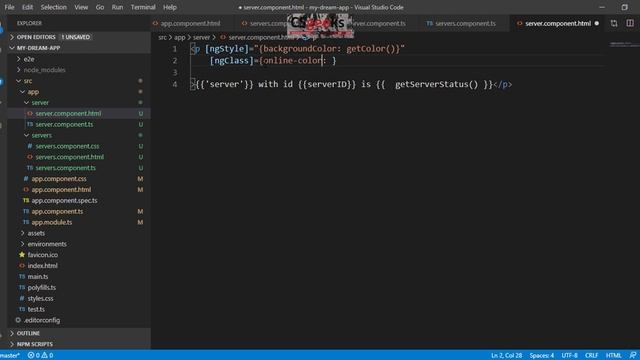The width and height of the screenshot is (640, 360).
Task: Place cursor on code line 4
Action: (x=351, y=84)
